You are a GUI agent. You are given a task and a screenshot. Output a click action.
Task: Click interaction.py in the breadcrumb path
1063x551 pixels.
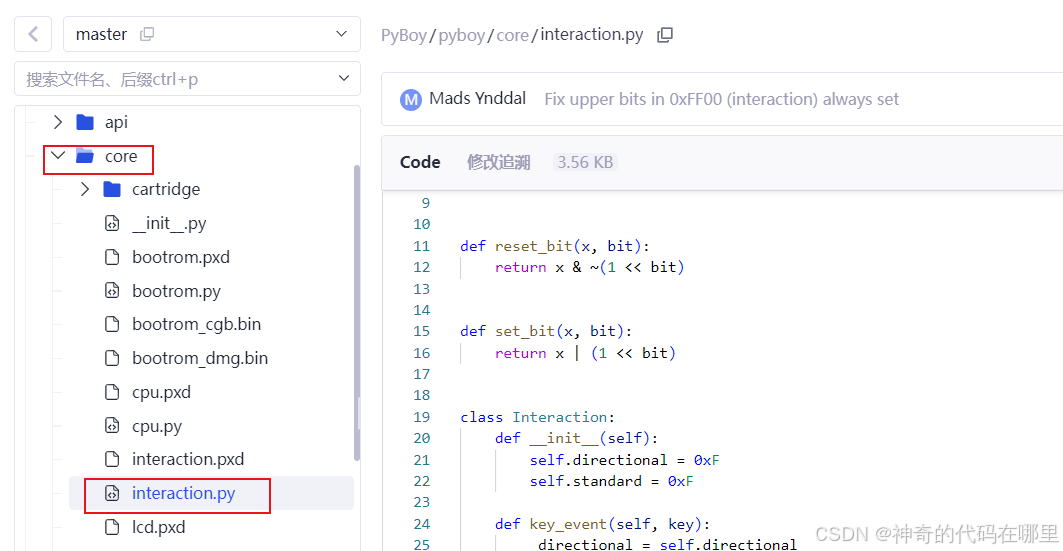pyautogui.click(x=592, y=35)
